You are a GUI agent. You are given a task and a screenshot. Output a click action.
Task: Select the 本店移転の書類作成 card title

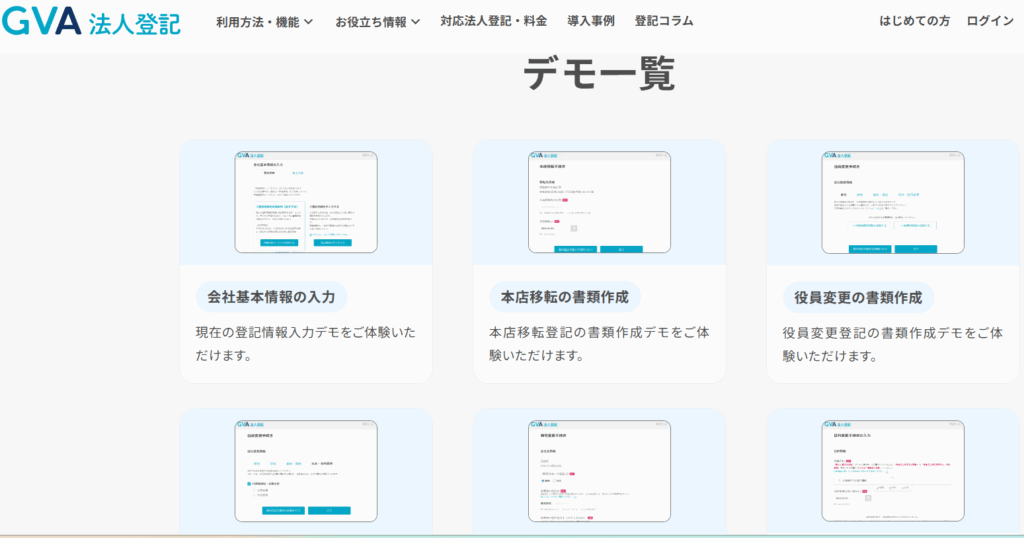click(565, 296)
